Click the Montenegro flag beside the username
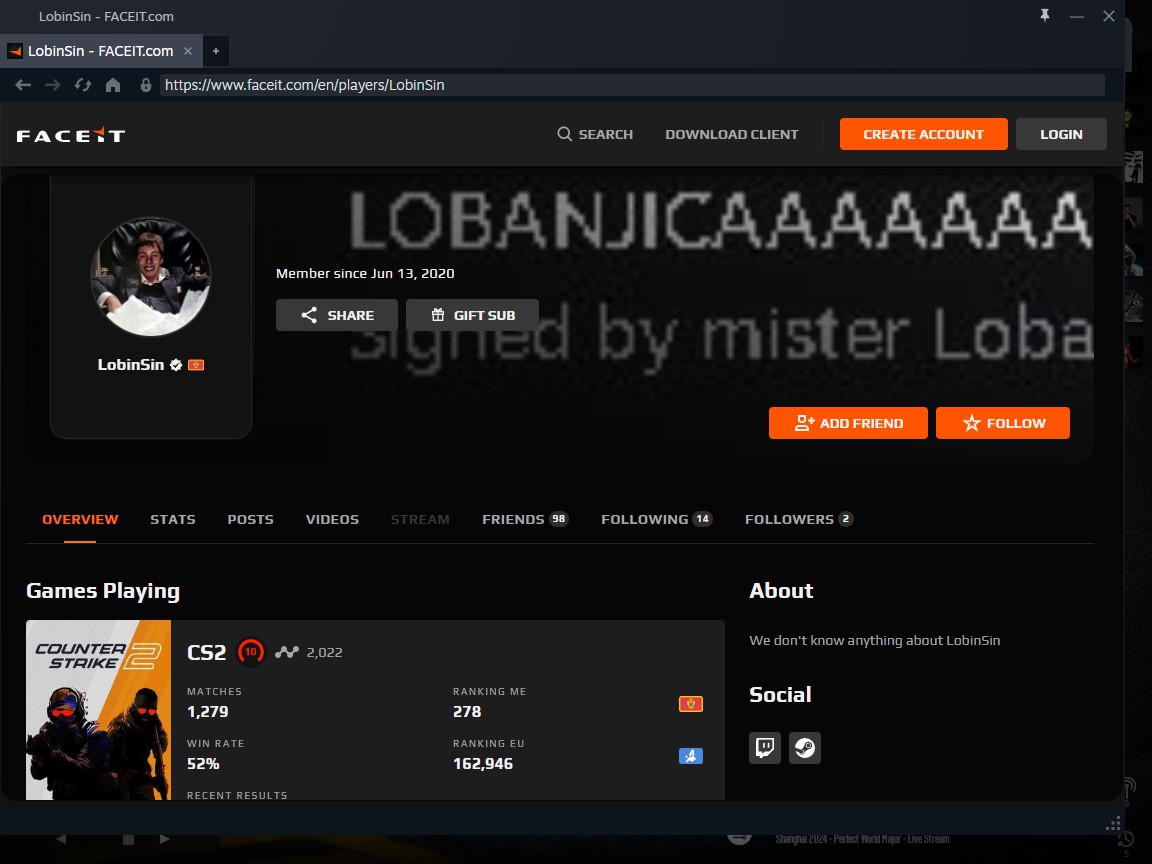1152x864 pixels. click(x=196, y=365)
